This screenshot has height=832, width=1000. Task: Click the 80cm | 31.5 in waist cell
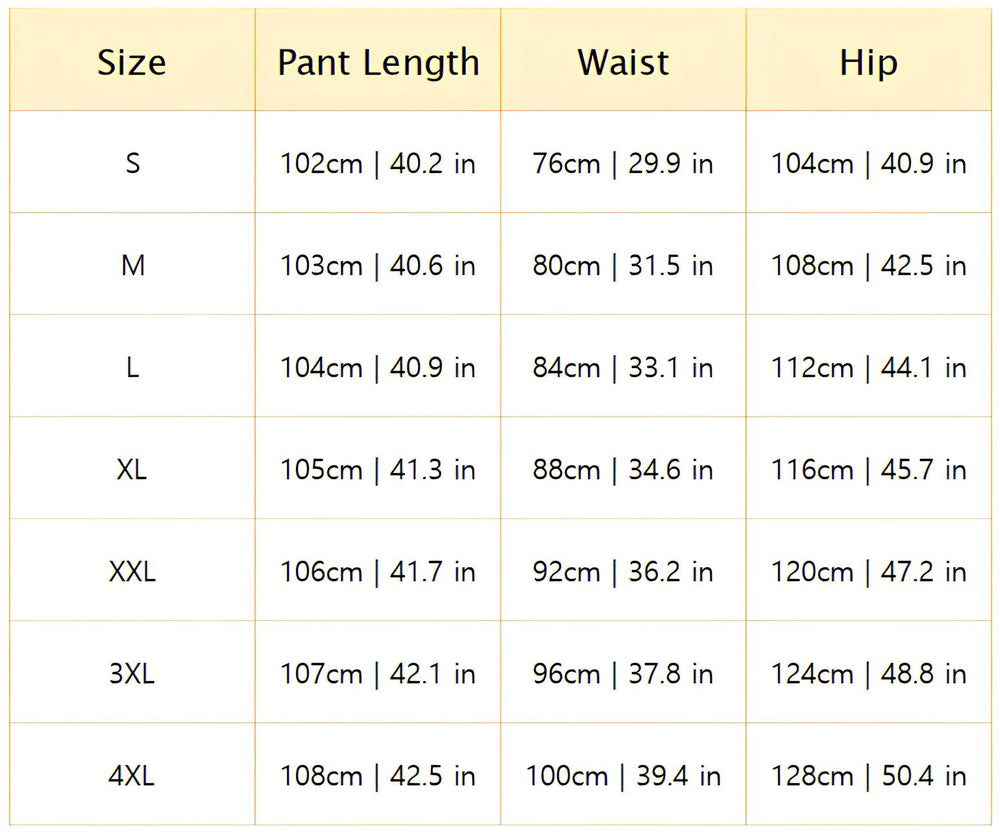point(623,265)
